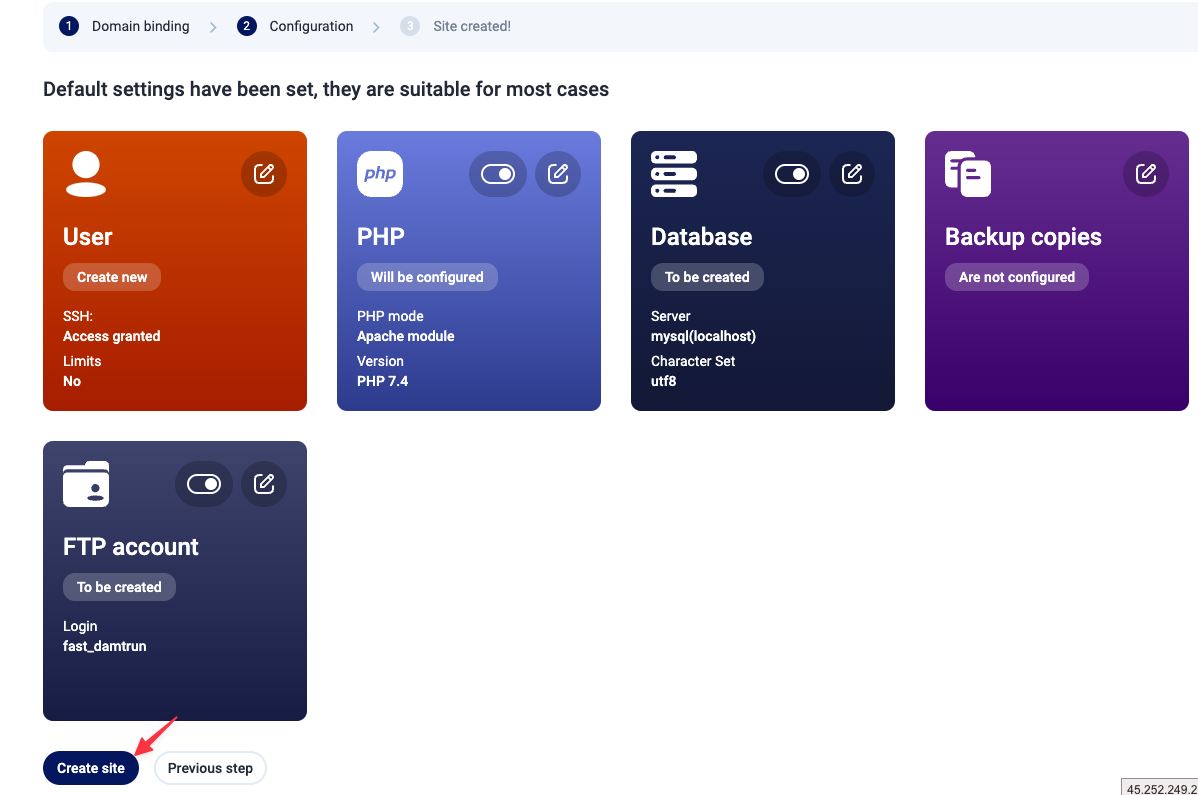The image size is (1198, 795).
Task: Click the utf8 character set value
Action: (x=663, y=381)
